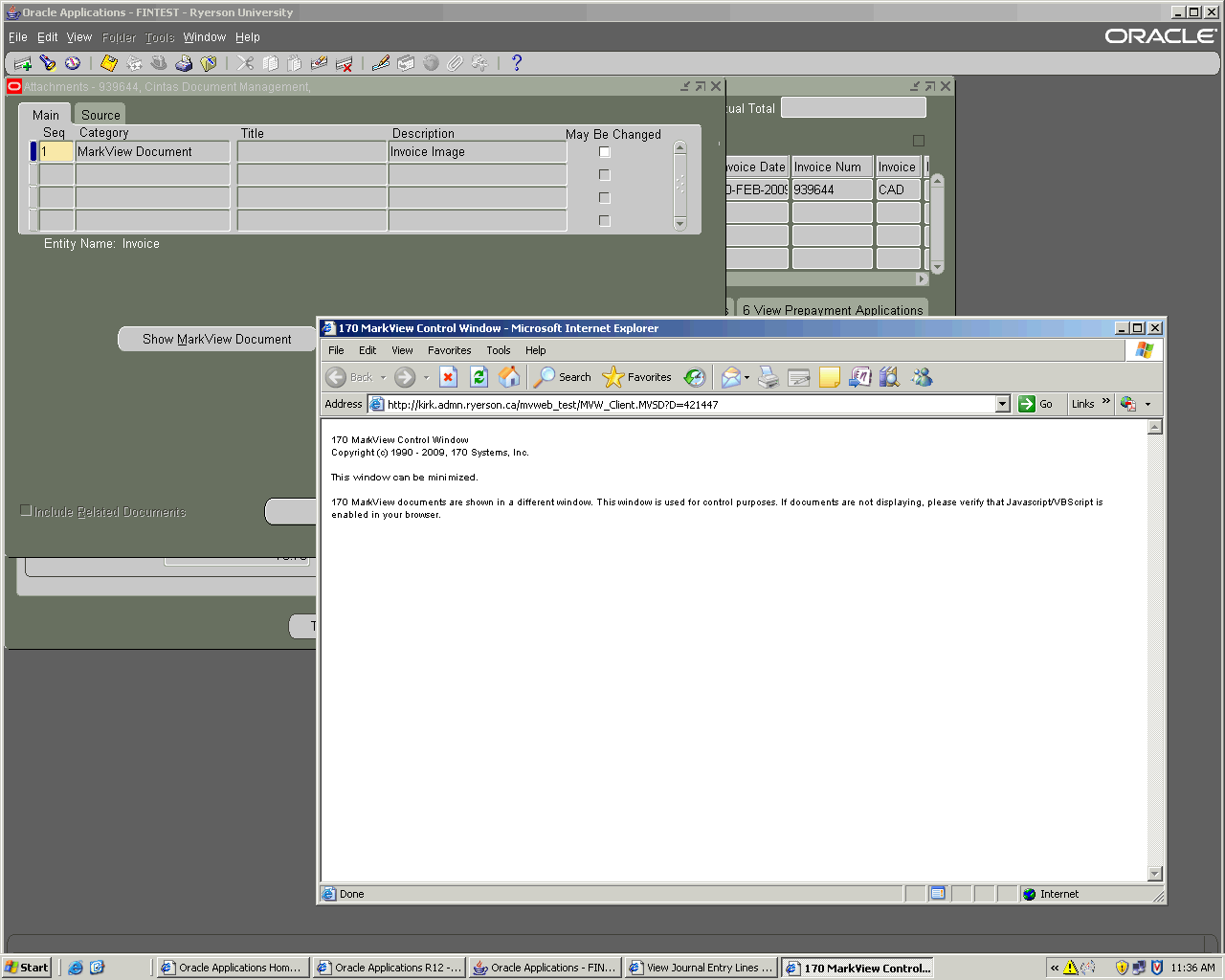
Task: Click the blue question mark Help icon
Action: [x=517, y=63]
